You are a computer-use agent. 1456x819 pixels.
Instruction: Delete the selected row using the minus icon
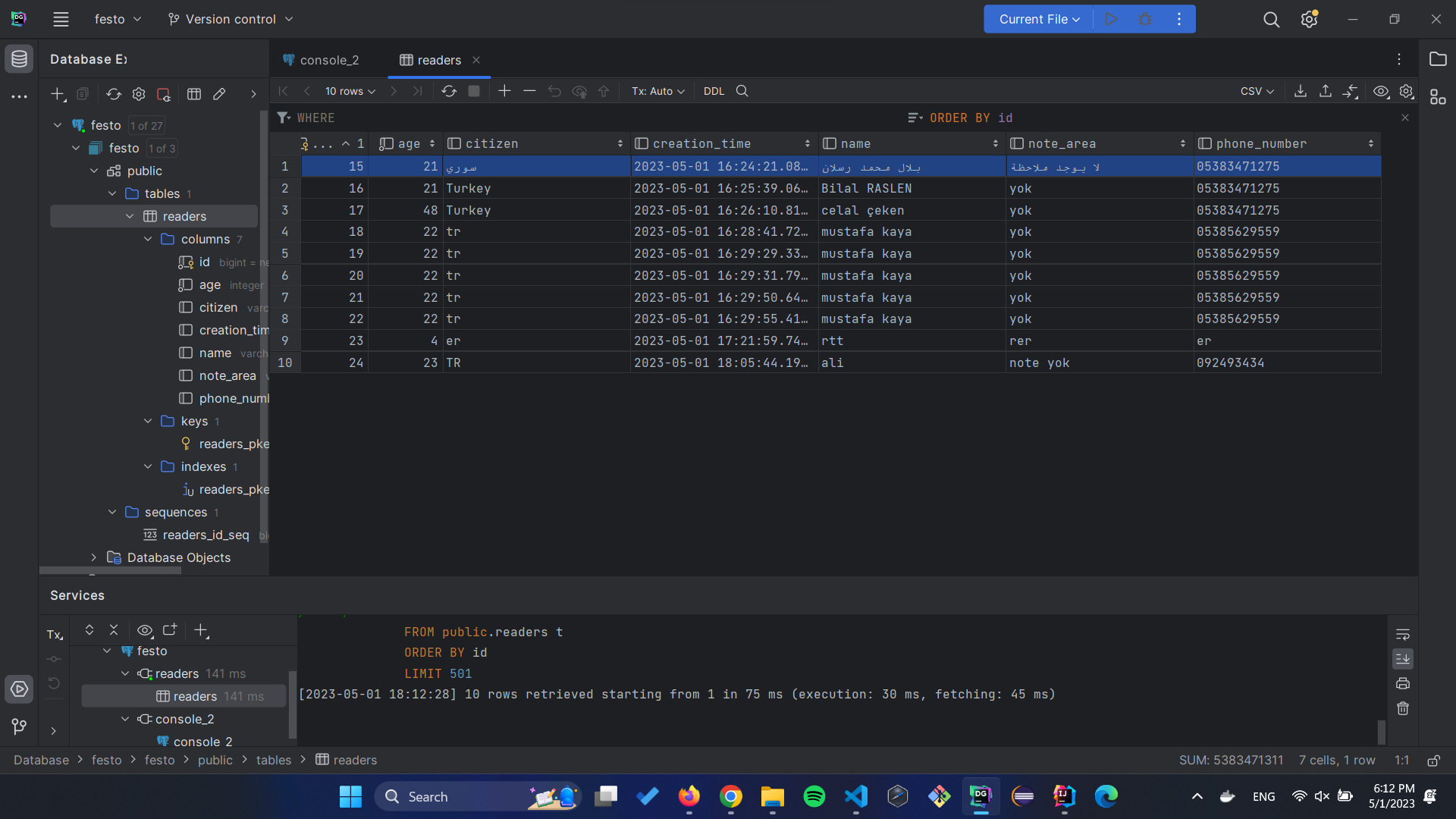click(x=530, y=91)
